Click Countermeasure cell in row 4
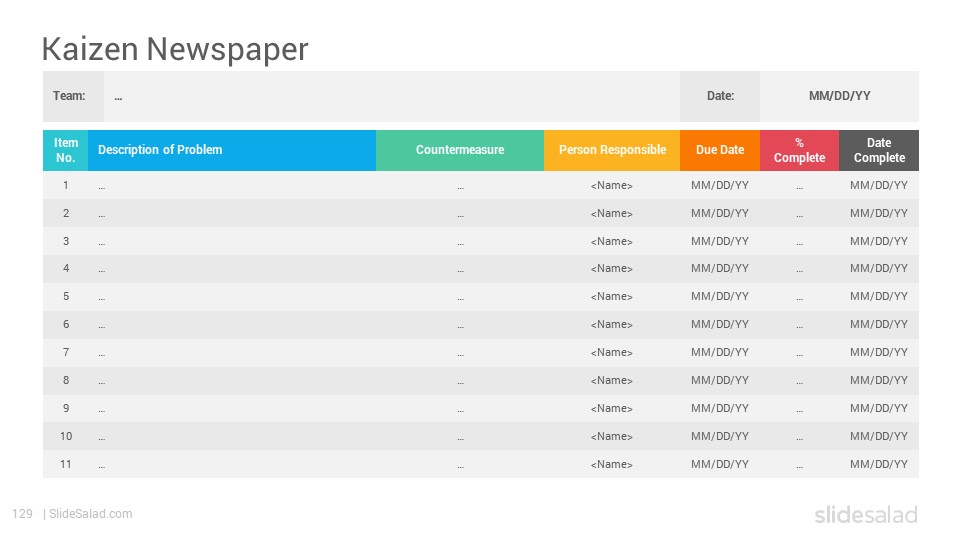The image size is (960, 540). [460, 269]
